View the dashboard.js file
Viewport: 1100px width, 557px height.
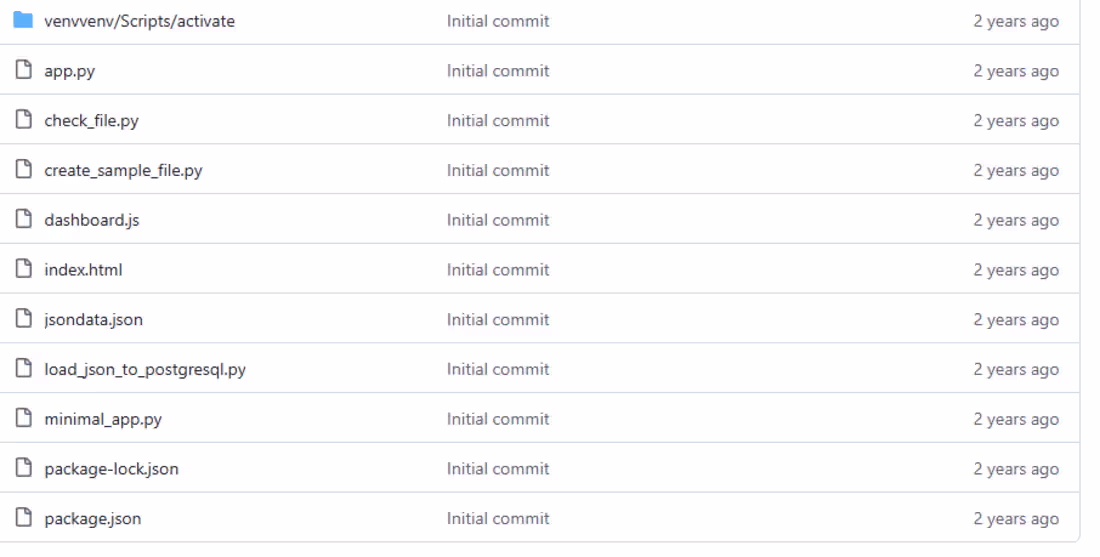tap(91, 220)
